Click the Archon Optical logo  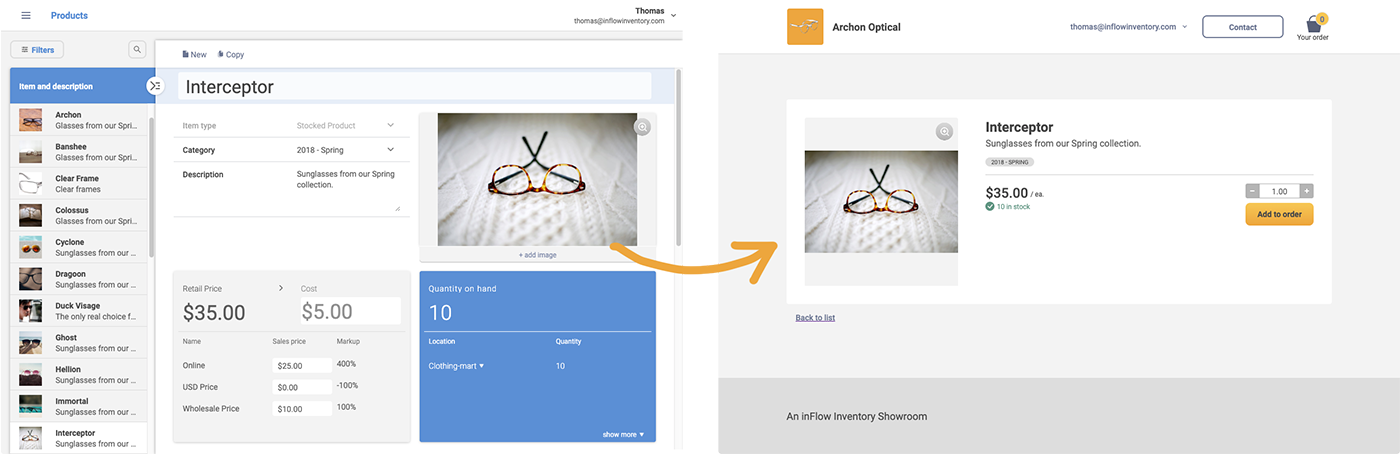tap(805, 27)
